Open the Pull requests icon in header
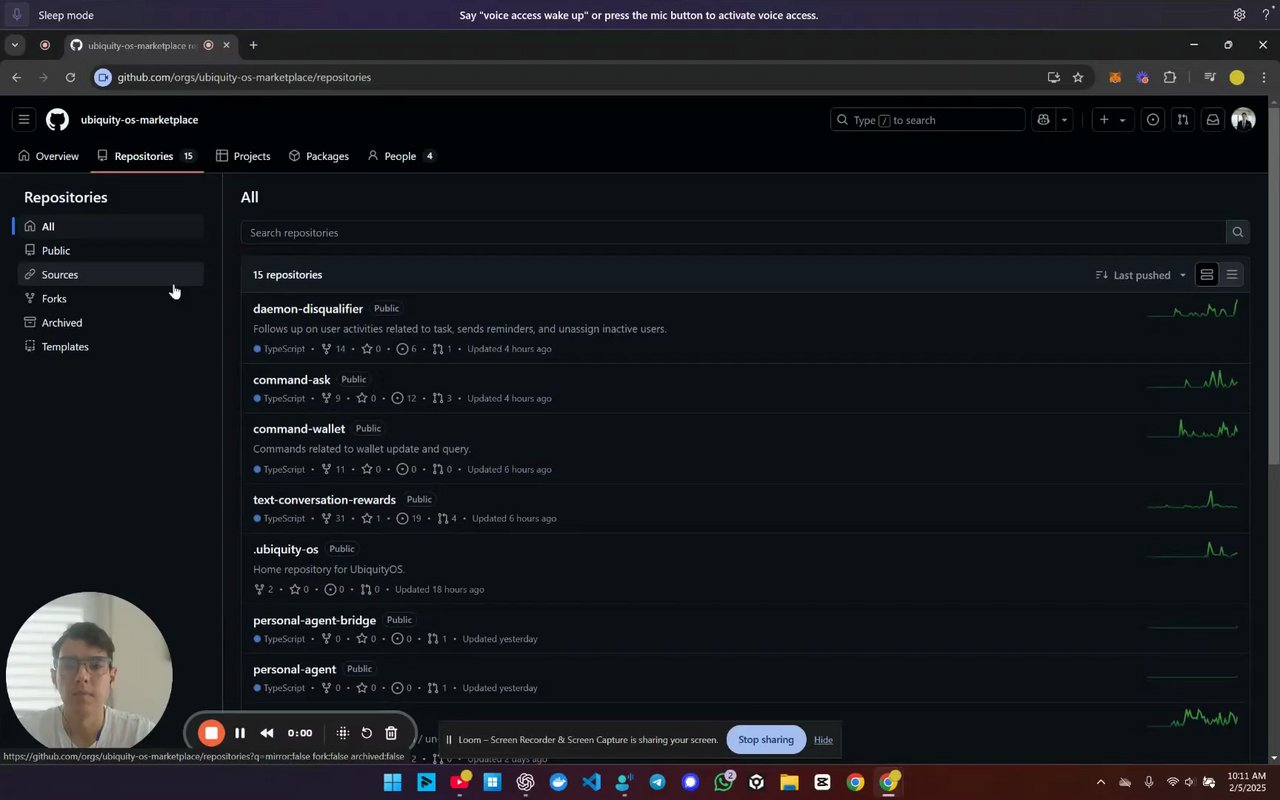Viewport: 1280px width, 800px height. point(1183,120)
